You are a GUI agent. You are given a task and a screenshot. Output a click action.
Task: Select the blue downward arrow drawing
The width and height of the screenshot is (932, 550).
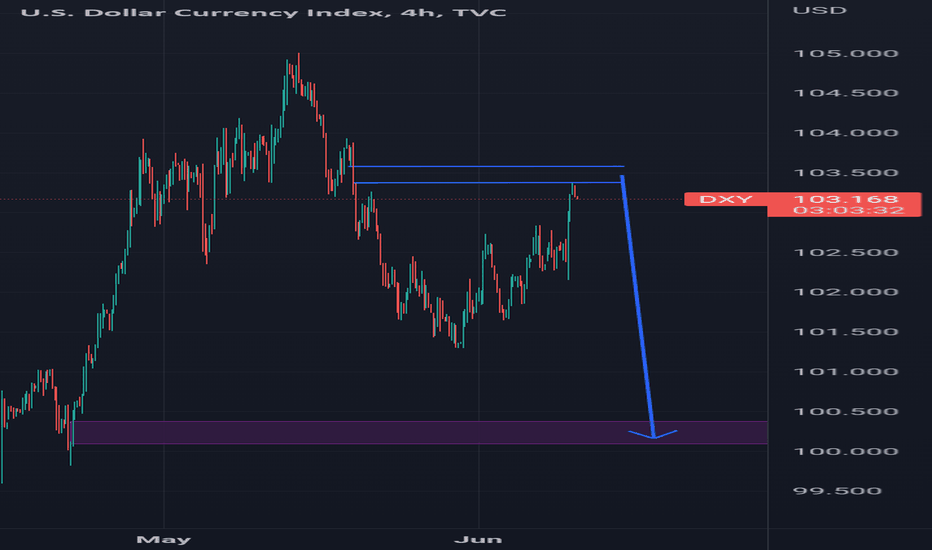[638, 306]
